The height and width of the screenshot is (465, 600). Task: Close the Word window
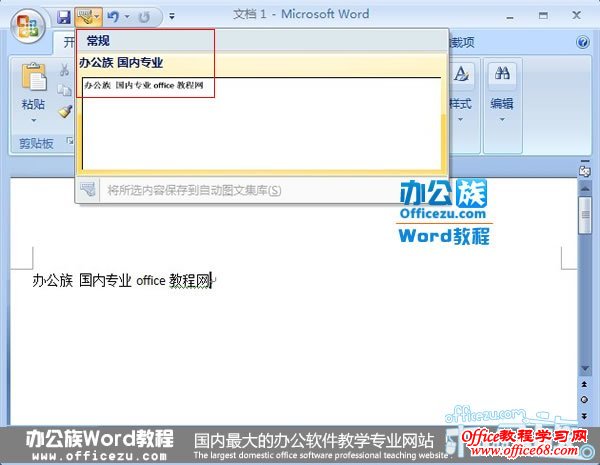pyautogui.click(x=577, y=16)
